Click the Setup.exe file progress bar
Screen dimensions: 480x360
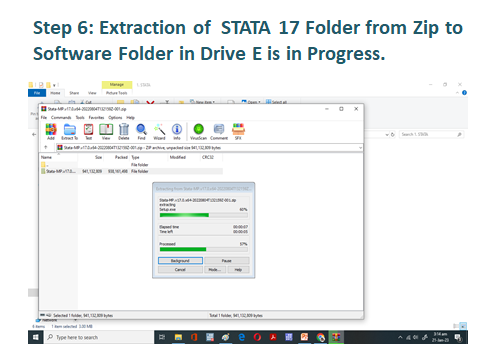coord(203,215)
